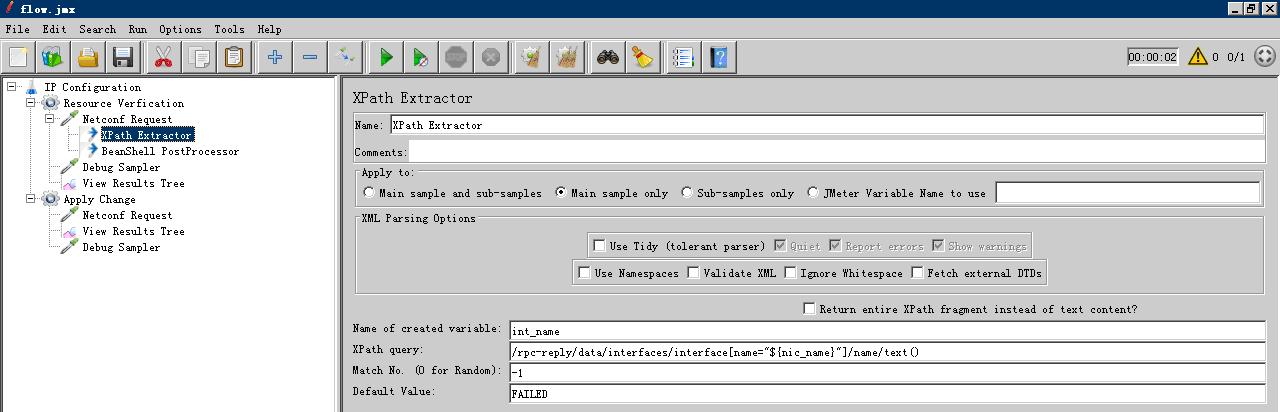Click the Shutdown test icon
Image resolution: width=1280 pixels, height=412 pixels.
pyautogui.click(x=491, y=57)
